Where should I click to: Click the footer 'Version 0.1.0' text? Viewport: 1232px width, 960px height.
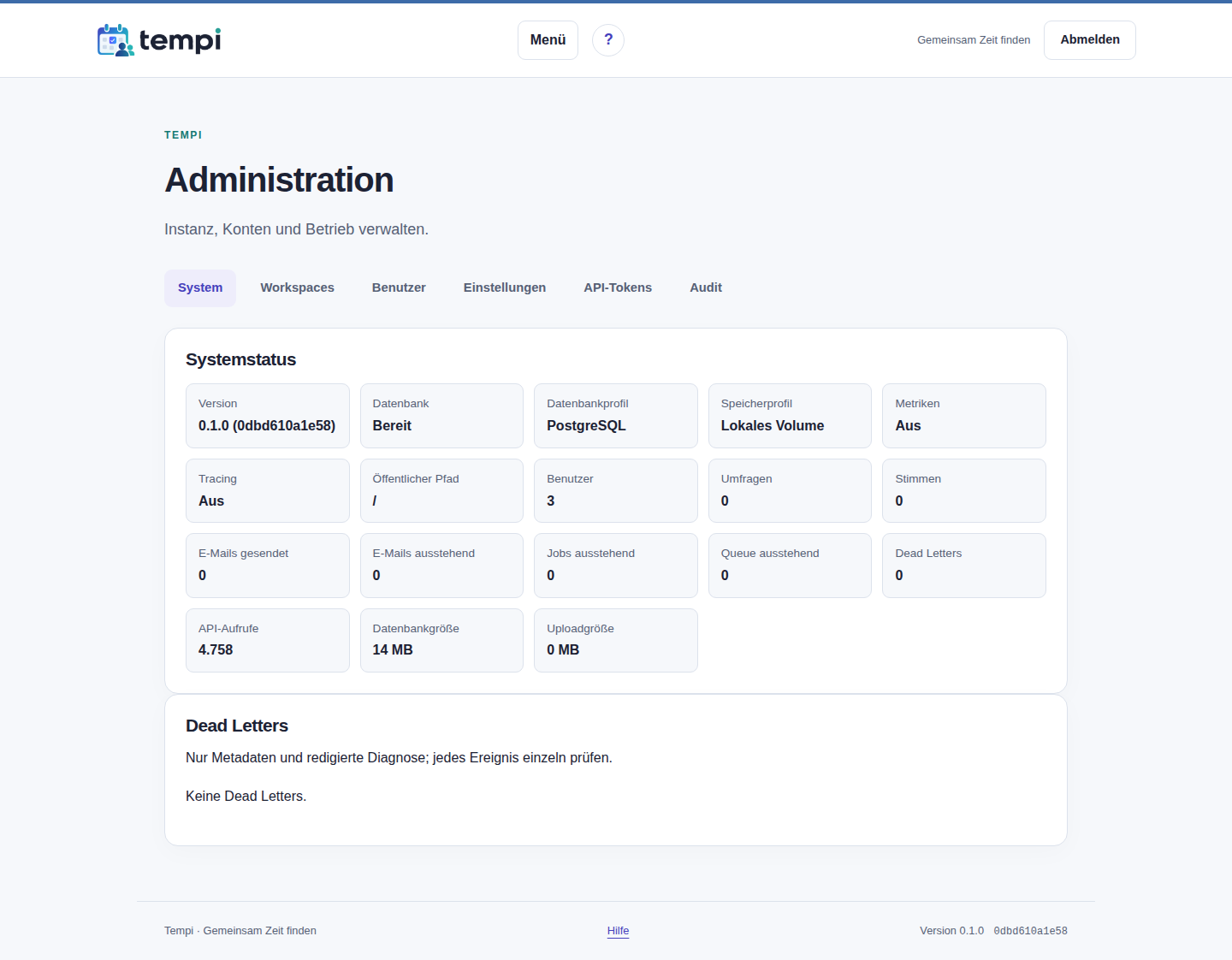point(951,931)
